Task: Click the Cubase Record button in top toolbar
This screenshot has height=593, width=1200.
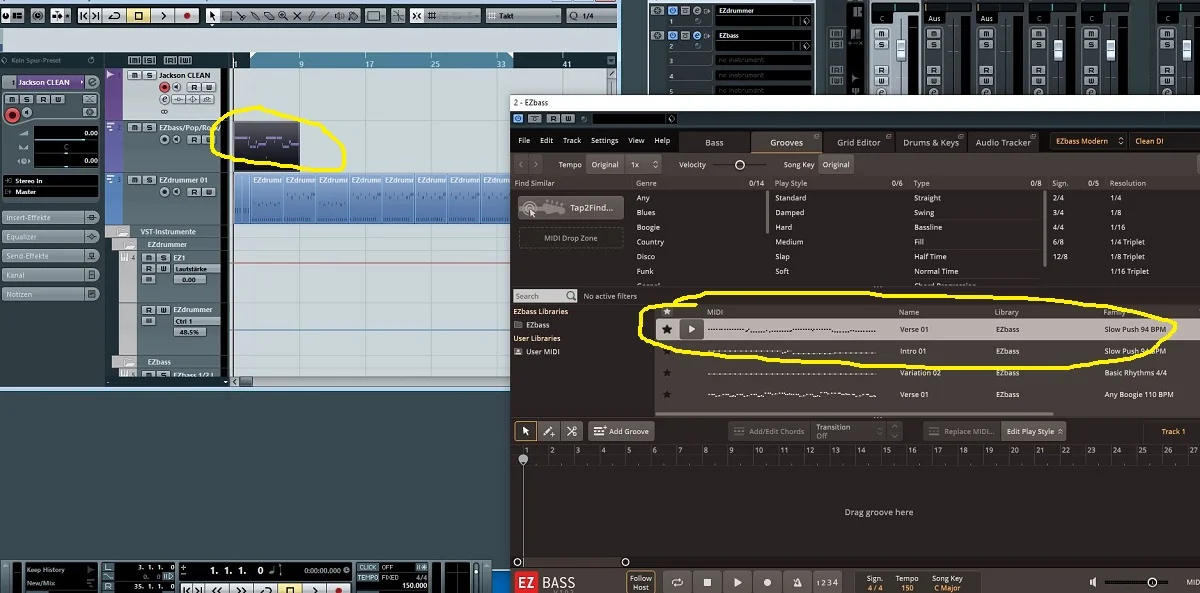Action: tap(187, 16)
